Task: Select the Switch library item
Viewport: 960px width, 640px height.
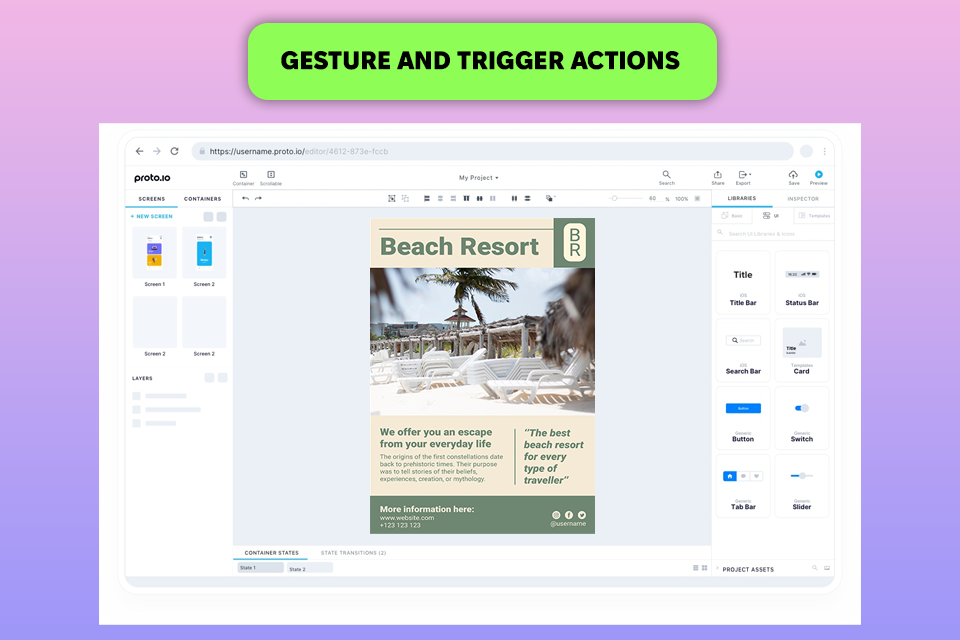Action: pyautogui.click(x=802, y=418)
